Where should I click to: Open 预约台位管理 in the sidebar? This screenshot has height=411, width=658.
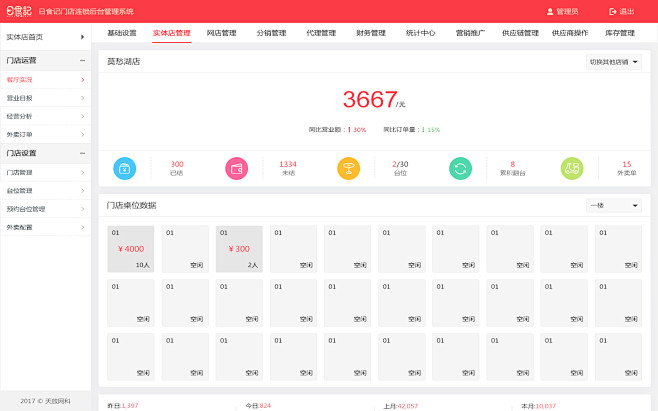tap(45, 209)
